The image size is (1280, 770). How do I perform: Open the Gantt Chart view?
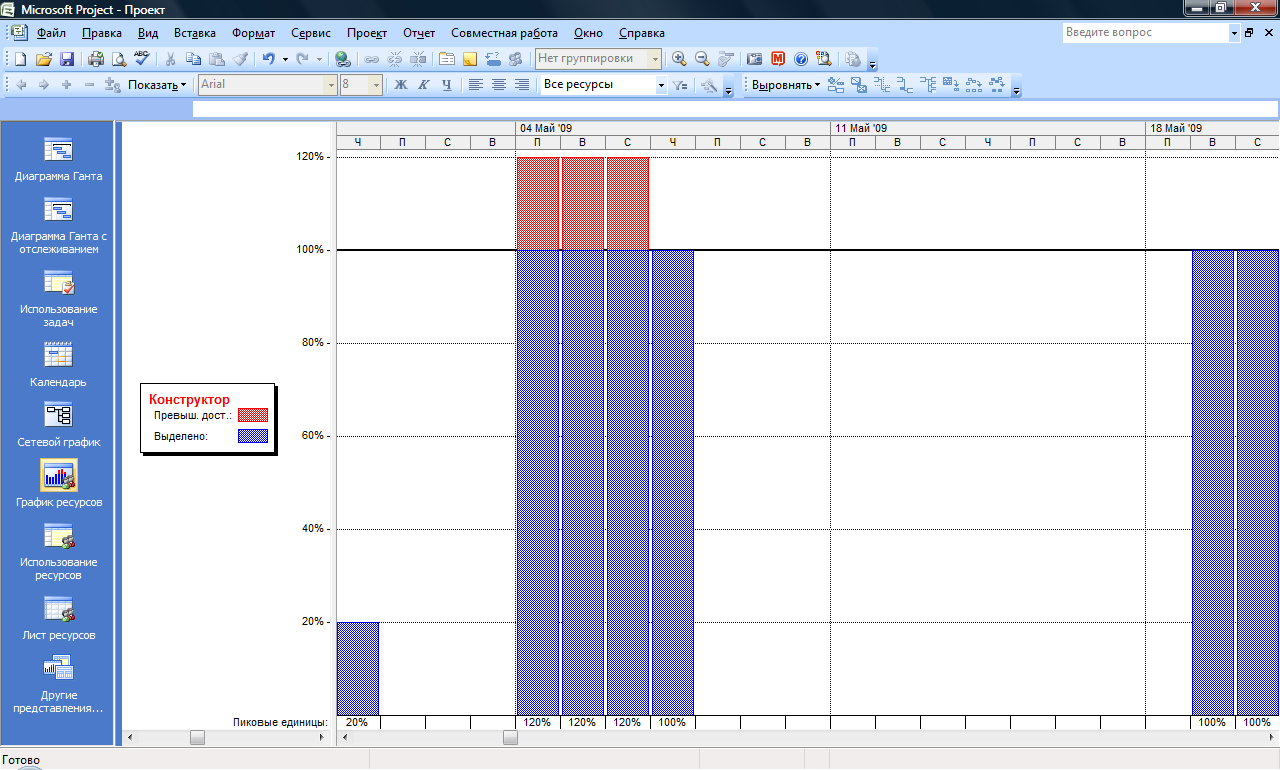tap(58, 159)
